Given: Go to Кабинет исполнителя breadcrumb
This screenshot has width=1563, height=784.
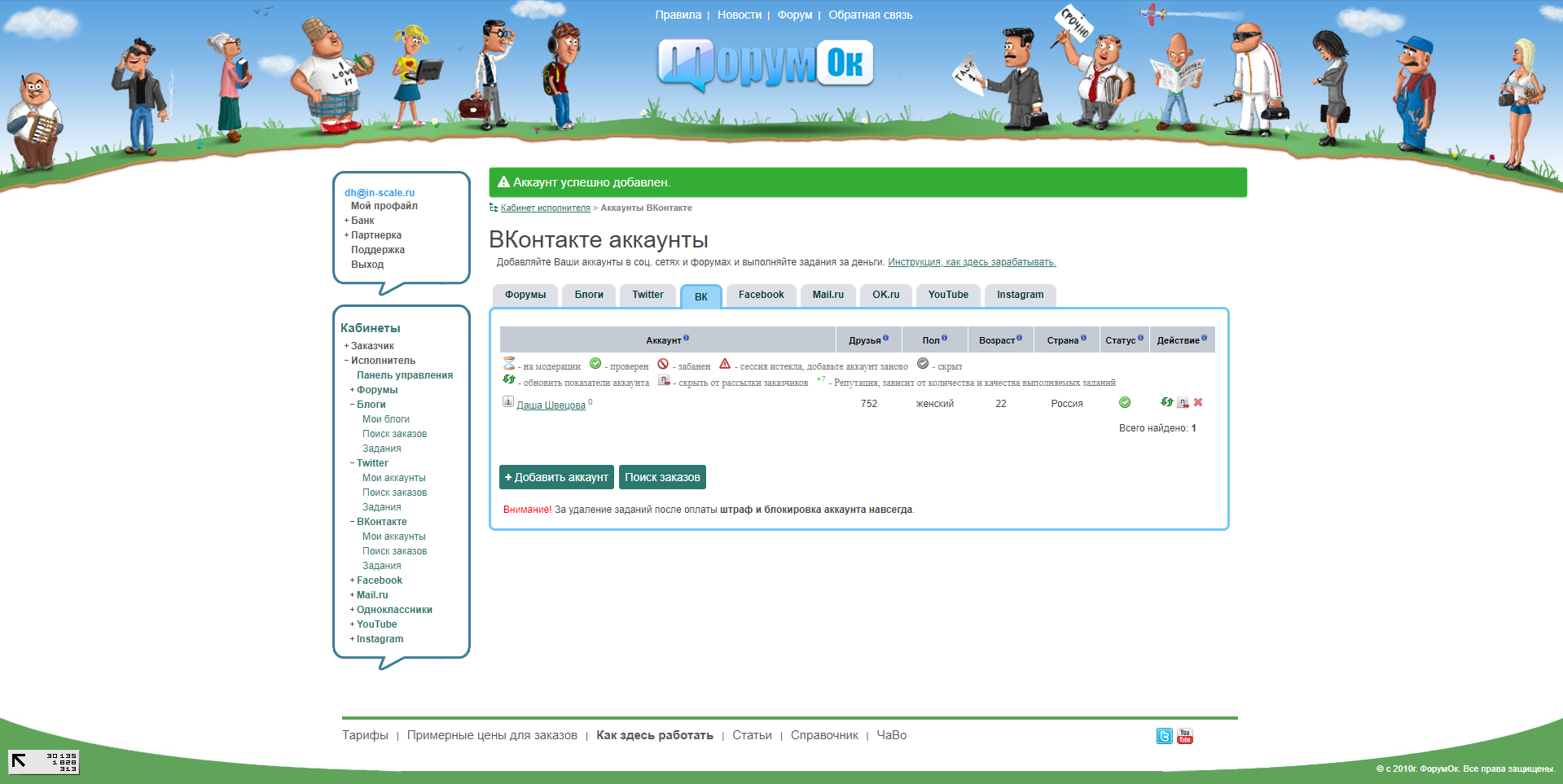Looking at the screenshot, I should coord(545,208).
